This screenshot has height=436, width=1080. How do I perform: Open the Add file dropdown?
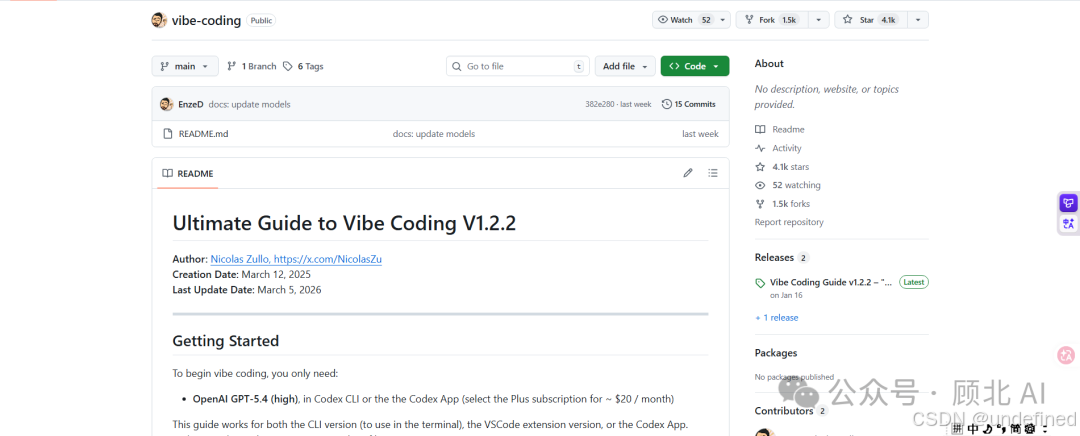pos(625,66)
